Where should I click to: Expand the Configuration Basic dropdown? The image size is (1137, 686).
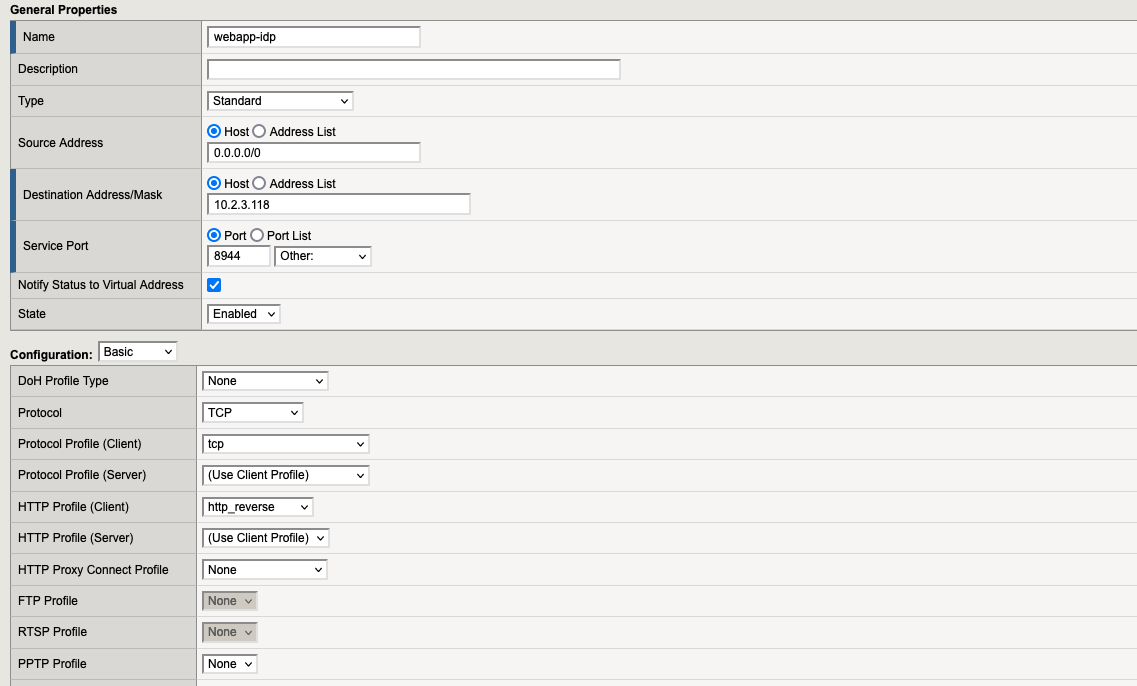click(x=138, y=352)
